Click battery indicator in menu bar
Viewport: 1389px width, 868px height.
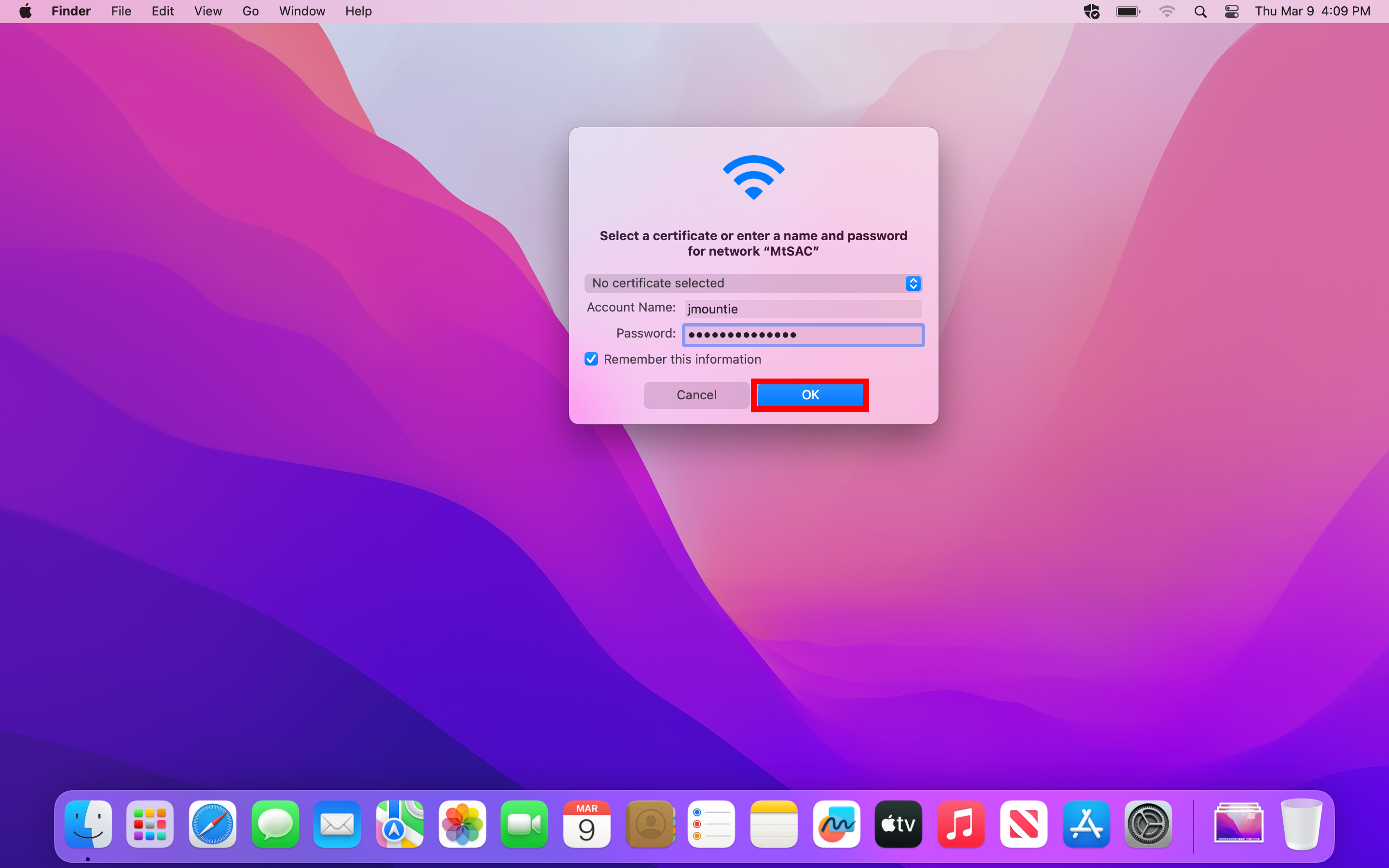(1127, 11)
